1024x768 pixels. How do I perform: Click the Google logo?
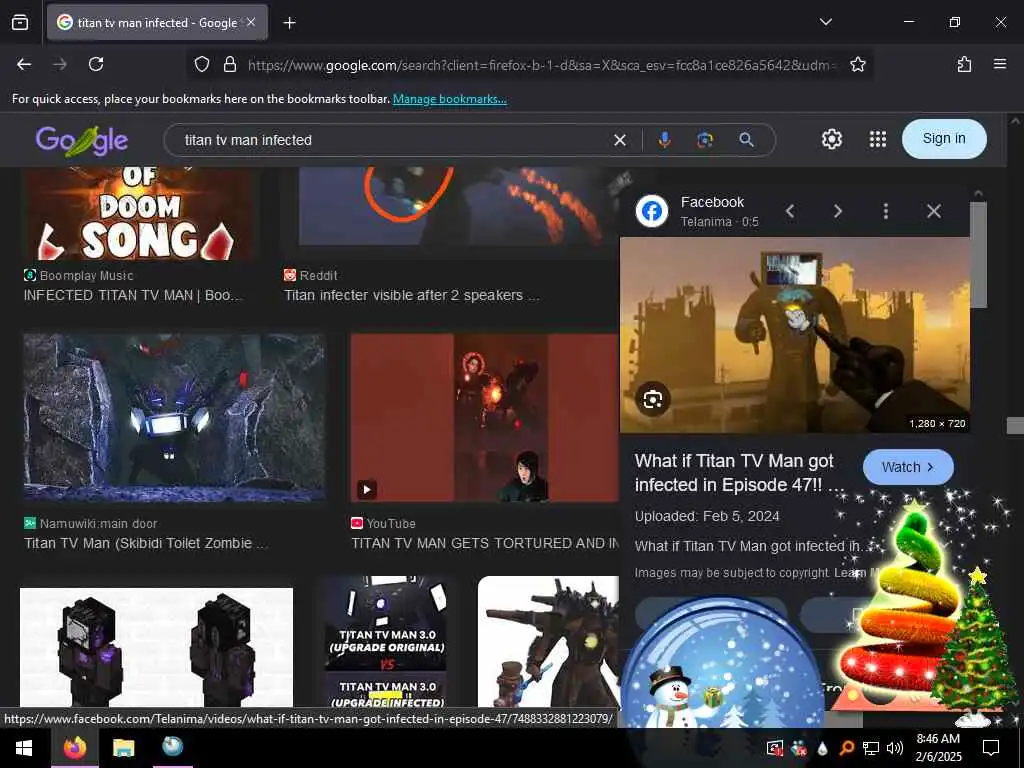(x=82, y=140)
